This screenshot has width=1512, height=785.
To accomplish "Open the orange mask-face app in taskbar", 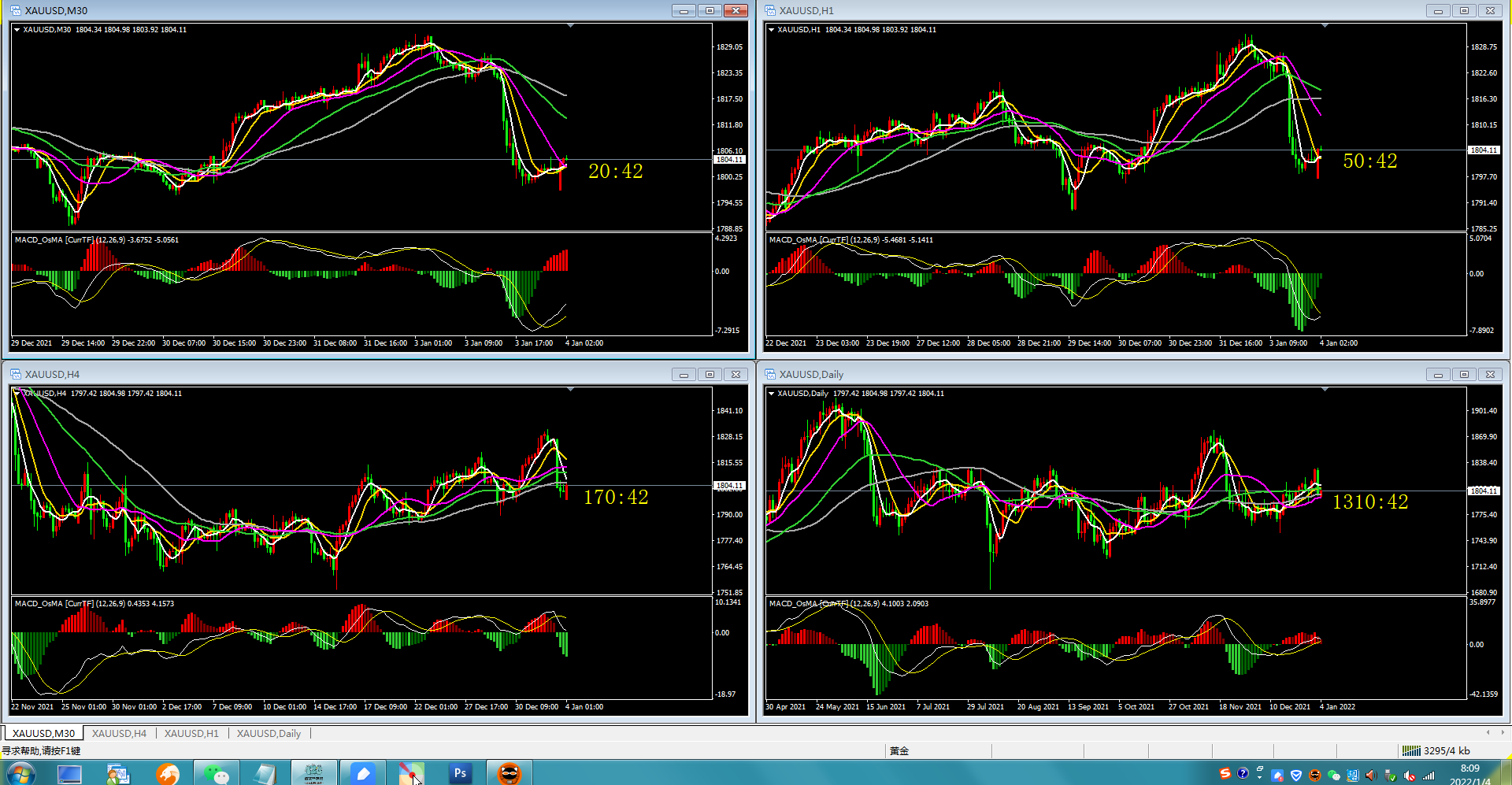I will tap(510, 775).
